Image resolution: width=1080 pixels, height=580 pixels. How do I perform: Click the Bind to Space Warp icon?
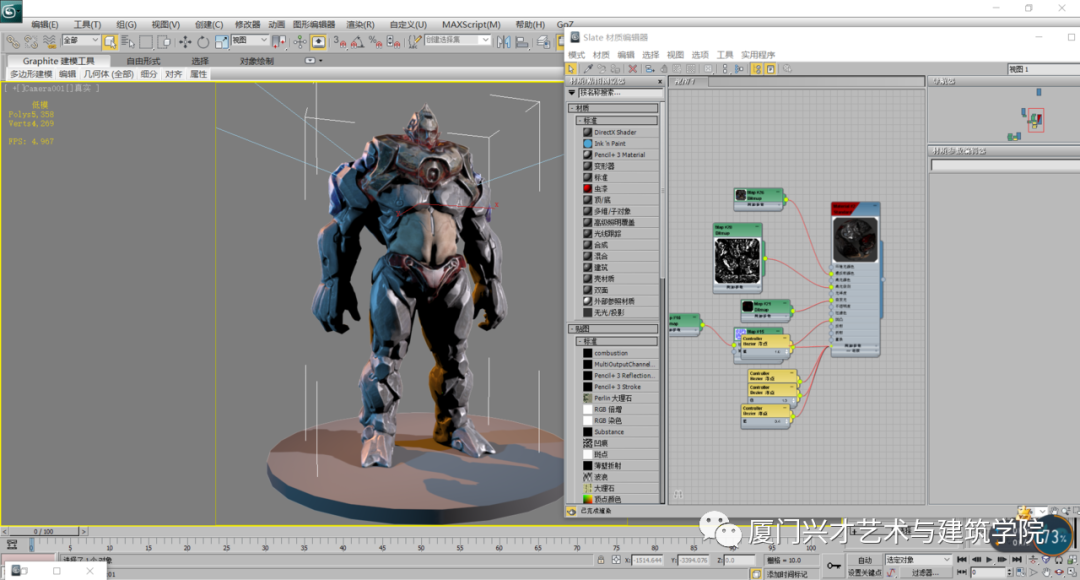tap(50, 41)
